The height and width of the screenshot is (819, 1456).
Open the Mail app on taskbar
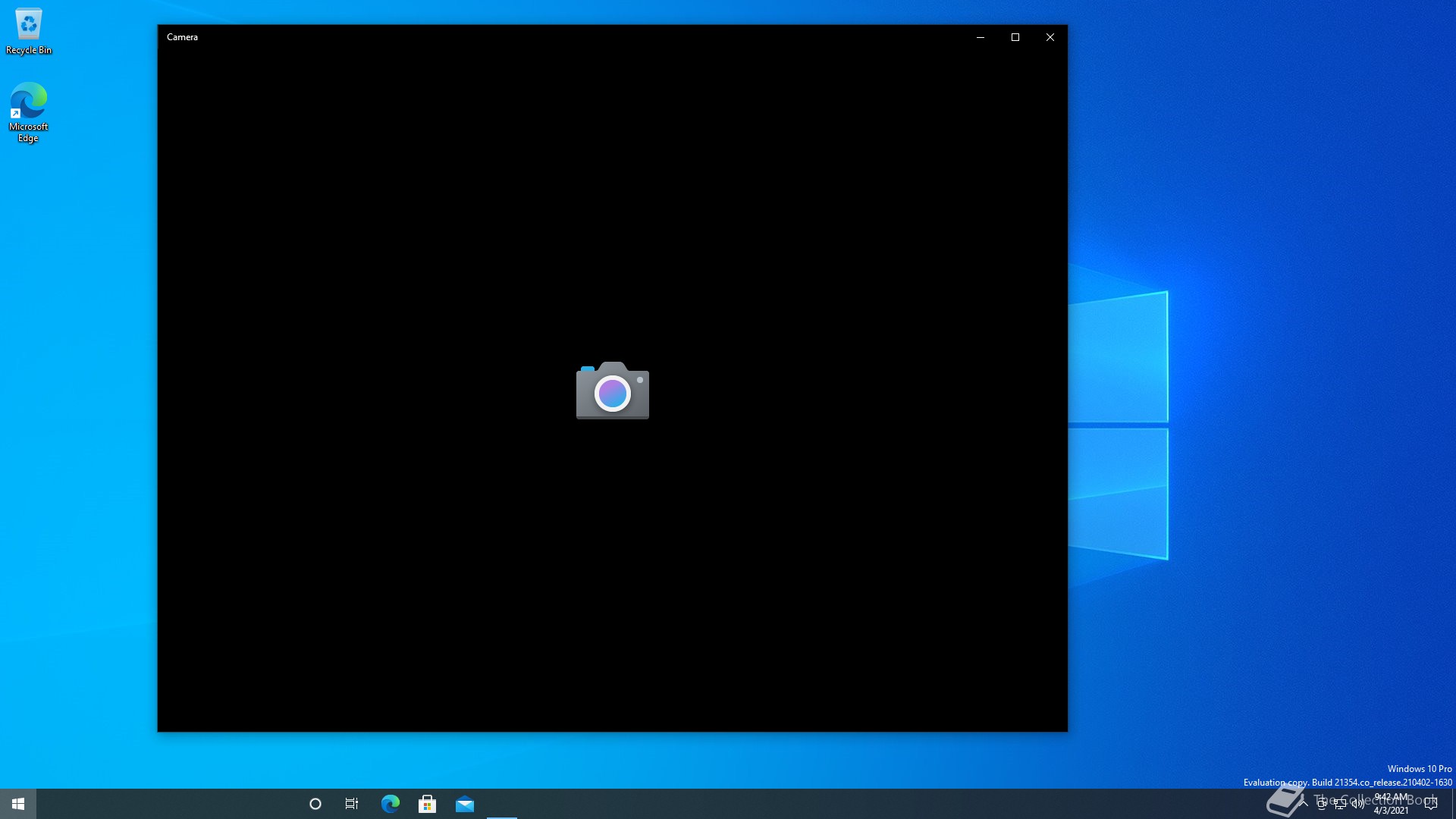coord(465,804)
